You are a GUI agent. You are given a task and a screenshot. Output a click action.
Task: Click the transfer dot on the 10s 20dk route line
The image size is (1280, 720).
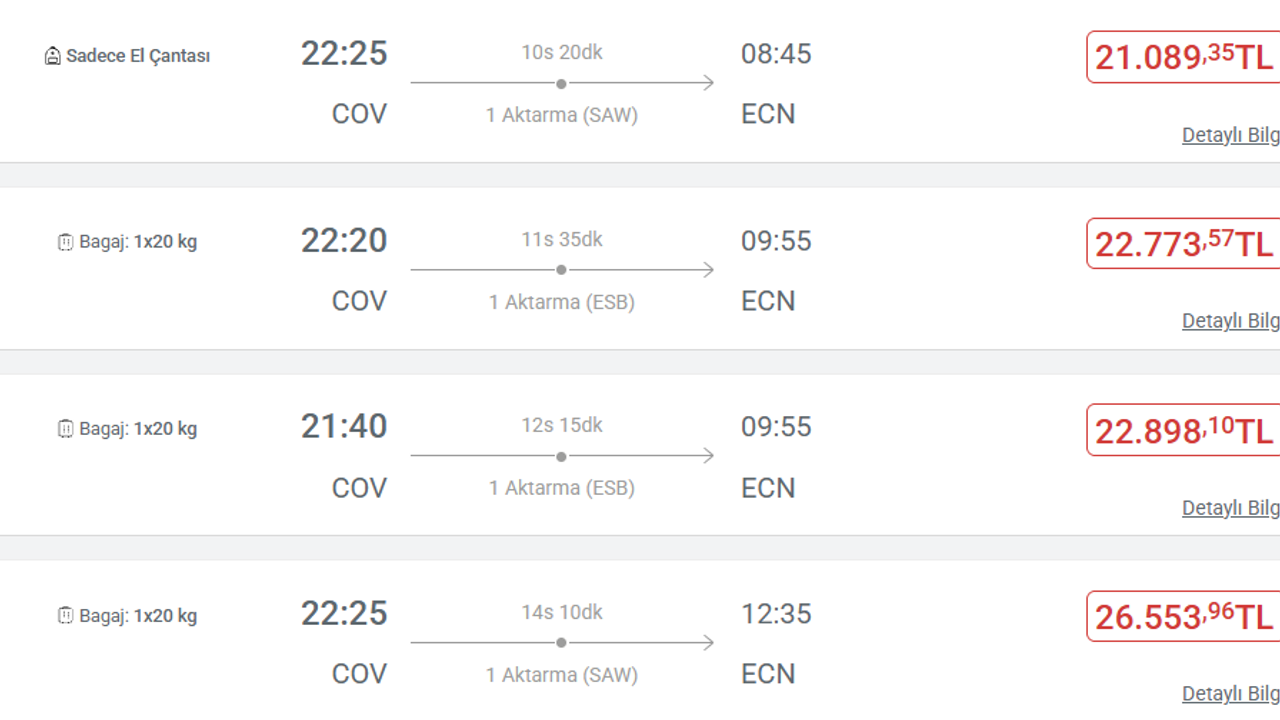click(562, 83)
